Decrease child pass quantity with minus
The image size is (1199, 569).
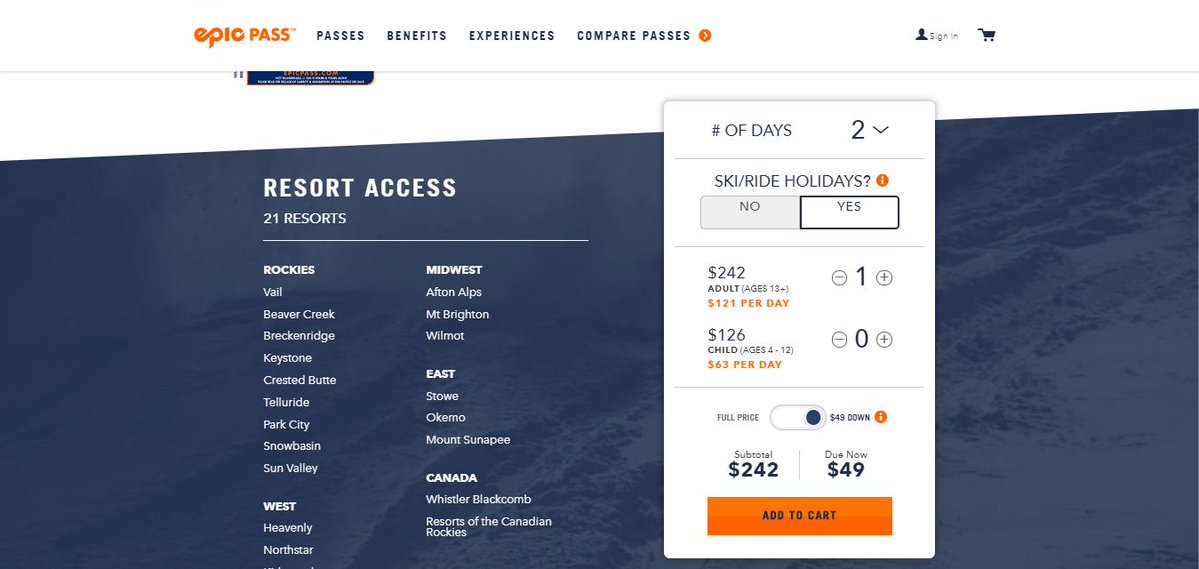pos(839,339)
